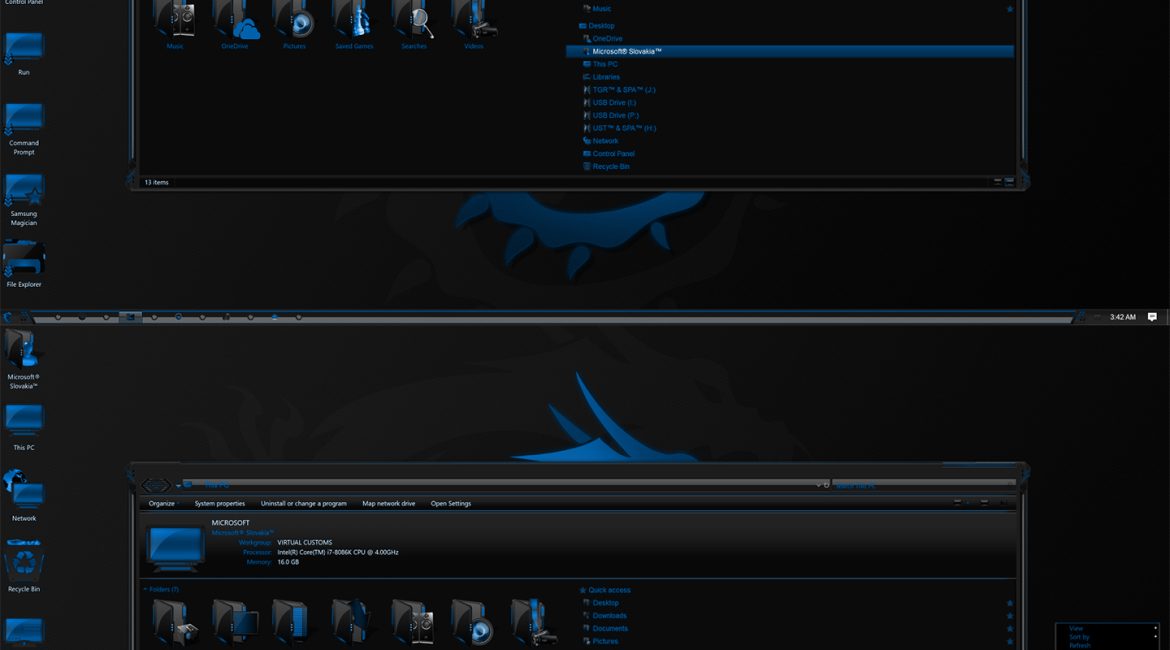
Task: Select the Music folder in upper Explorer window
Action: 175,25
